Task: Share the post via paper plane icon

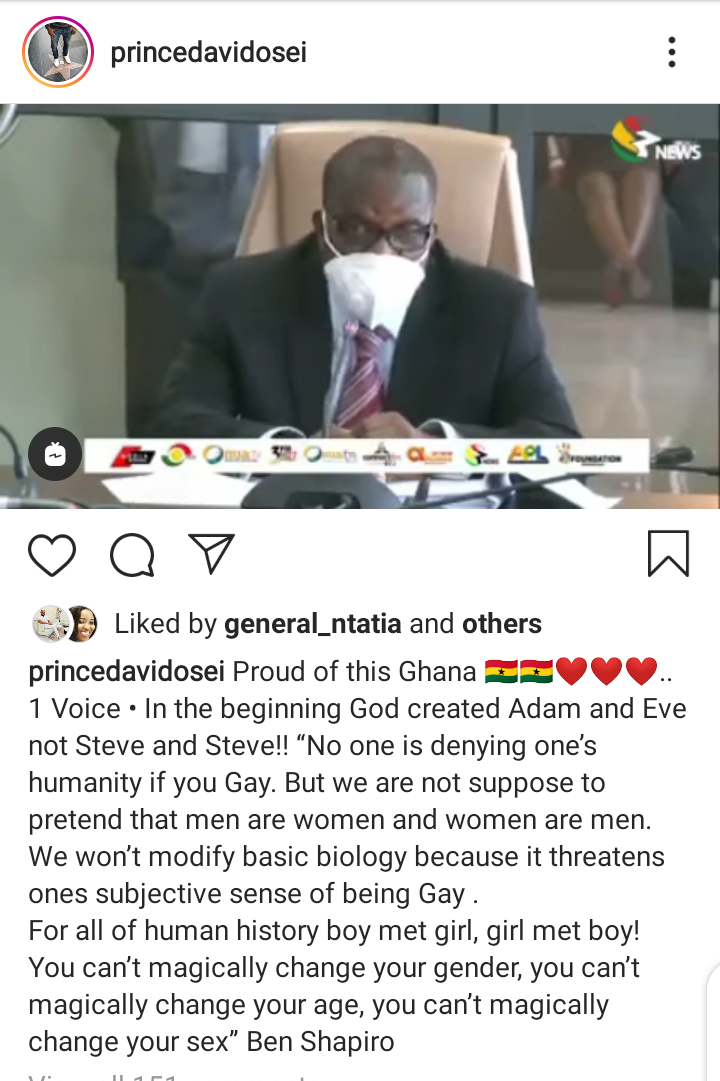Action: 212,554
